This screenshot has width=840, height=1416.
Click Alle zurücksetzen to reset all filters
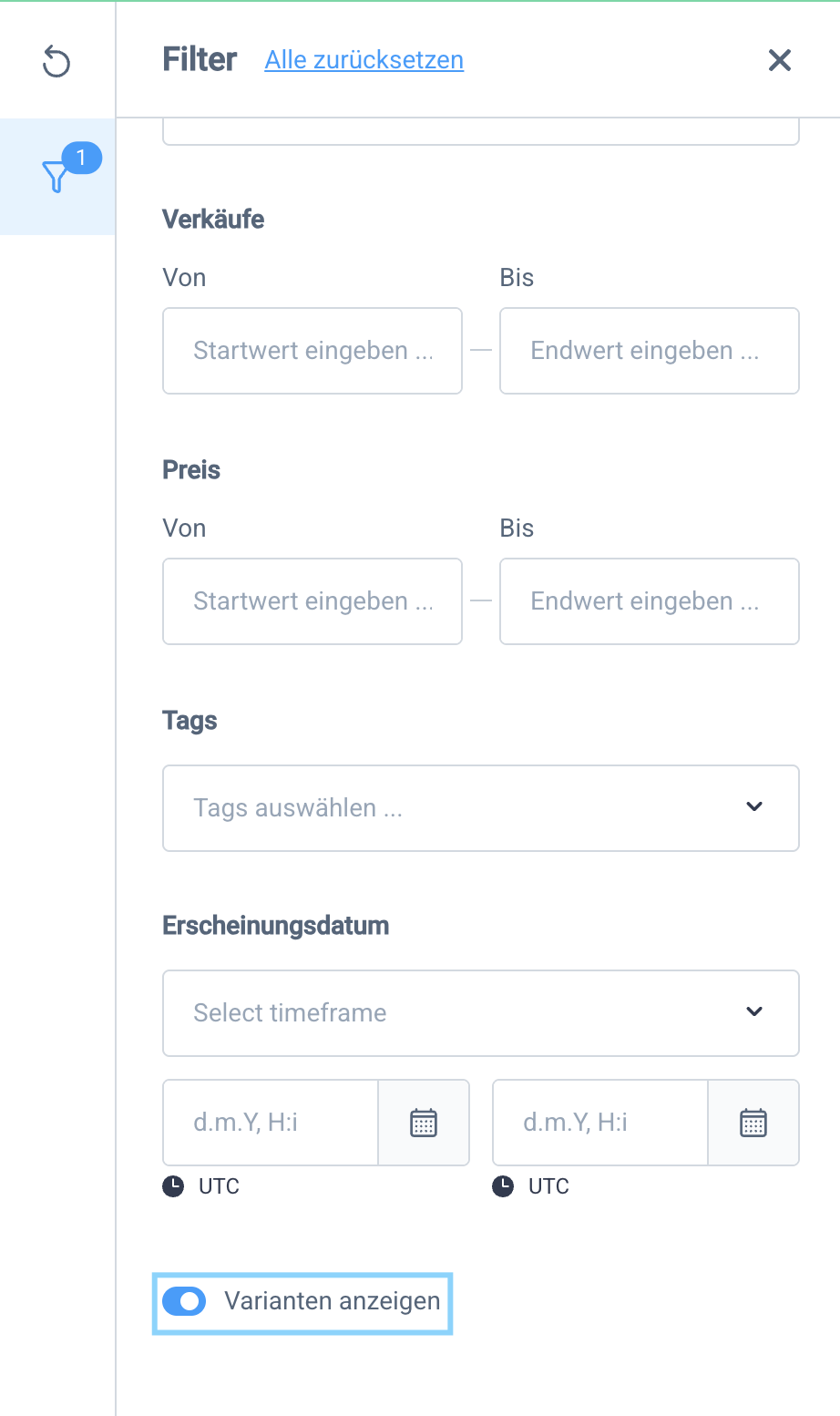pyautogui.click(x=363, y=60)
